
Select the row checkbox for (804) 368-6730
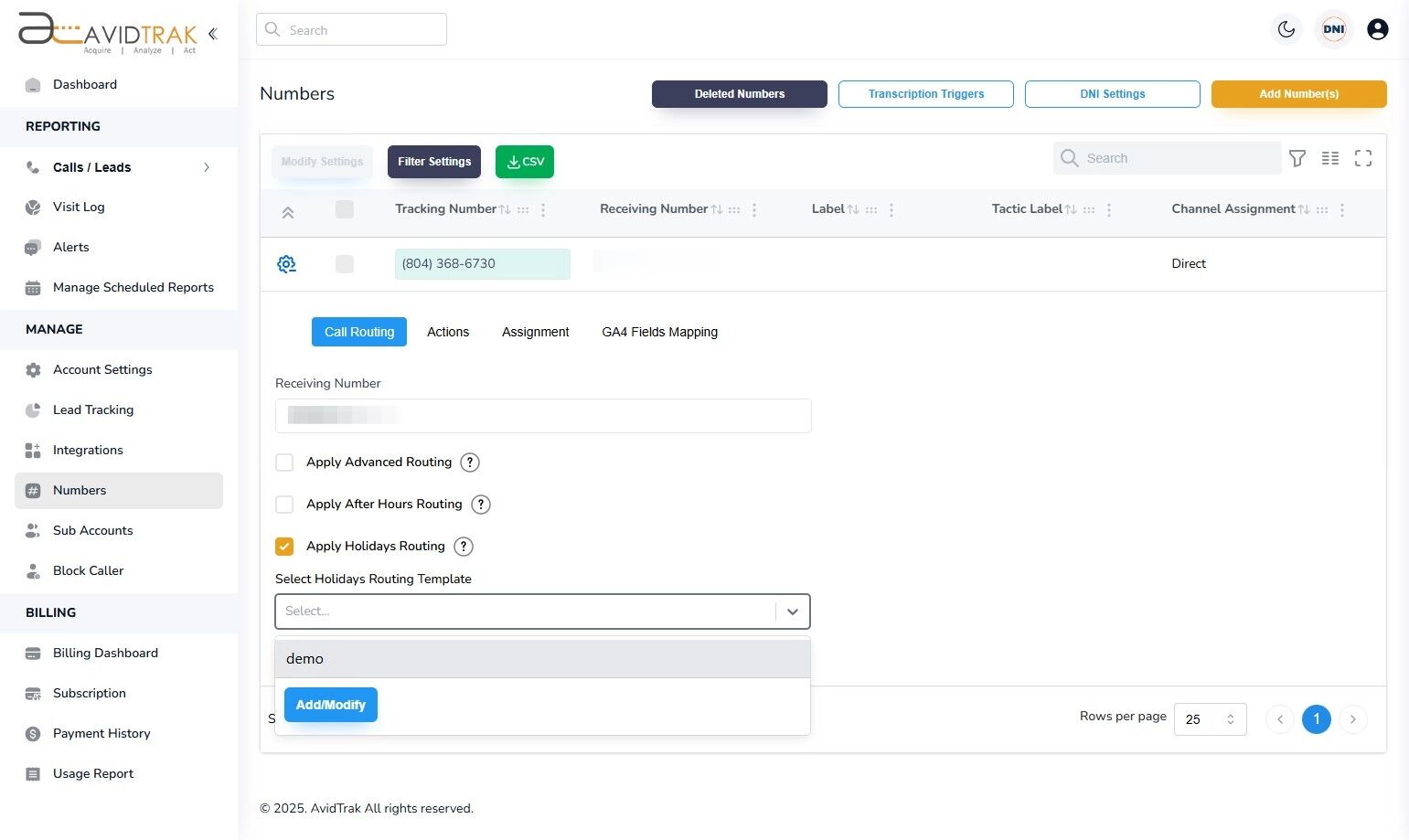point(345,264)
